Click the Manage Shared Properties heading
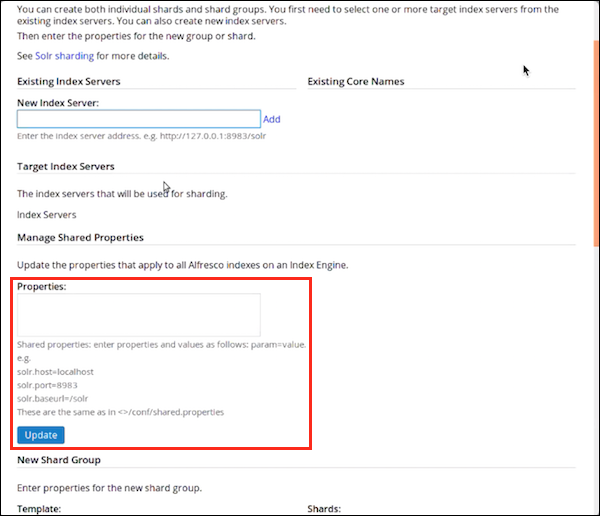The image size is (600, 516). [81, 237]
